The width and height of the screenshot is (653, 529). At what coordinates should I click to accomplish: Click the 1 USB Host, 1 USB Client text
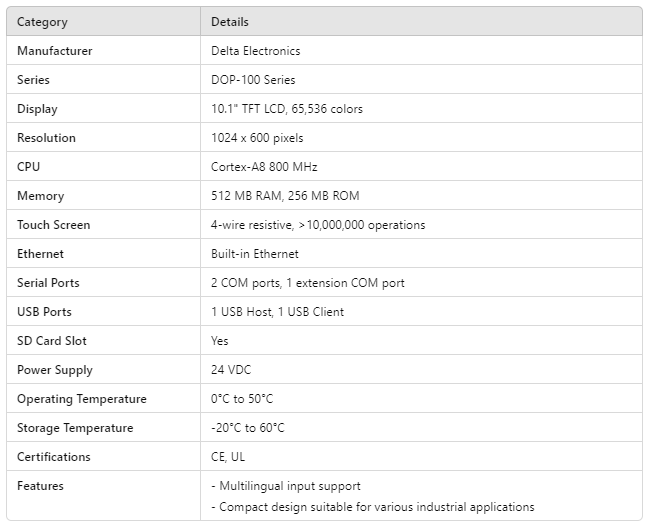[x=277, y=312]
